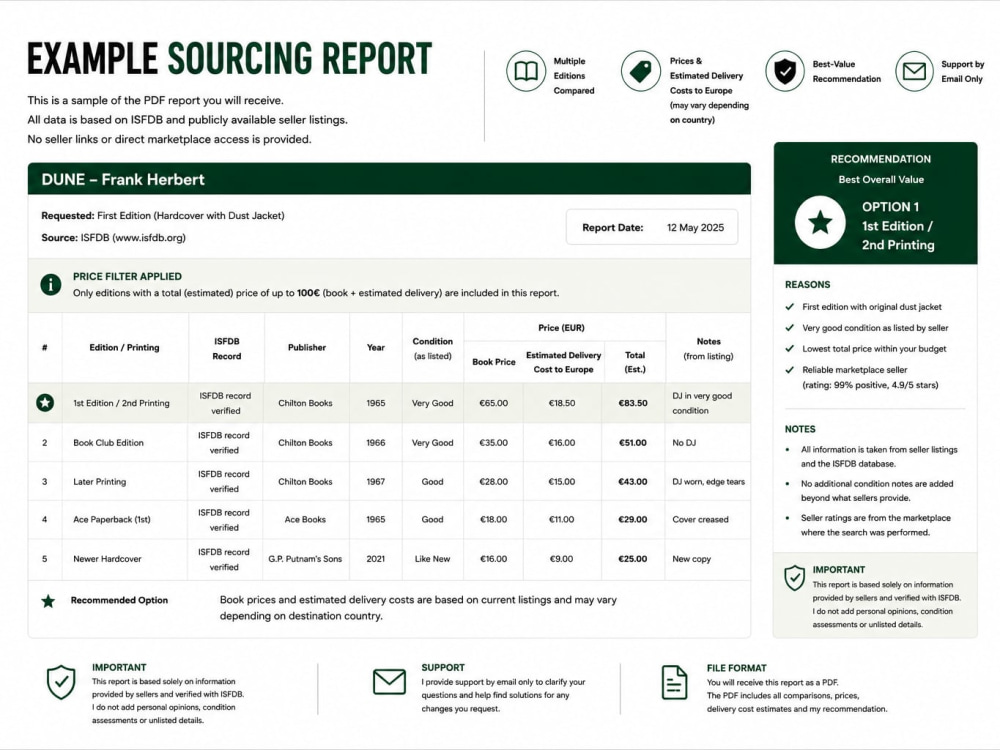The image size is (1000, 750).
Task: Click the €18.50 delivery cost cell
Action: pyautogui.click(x=562, y=403)
